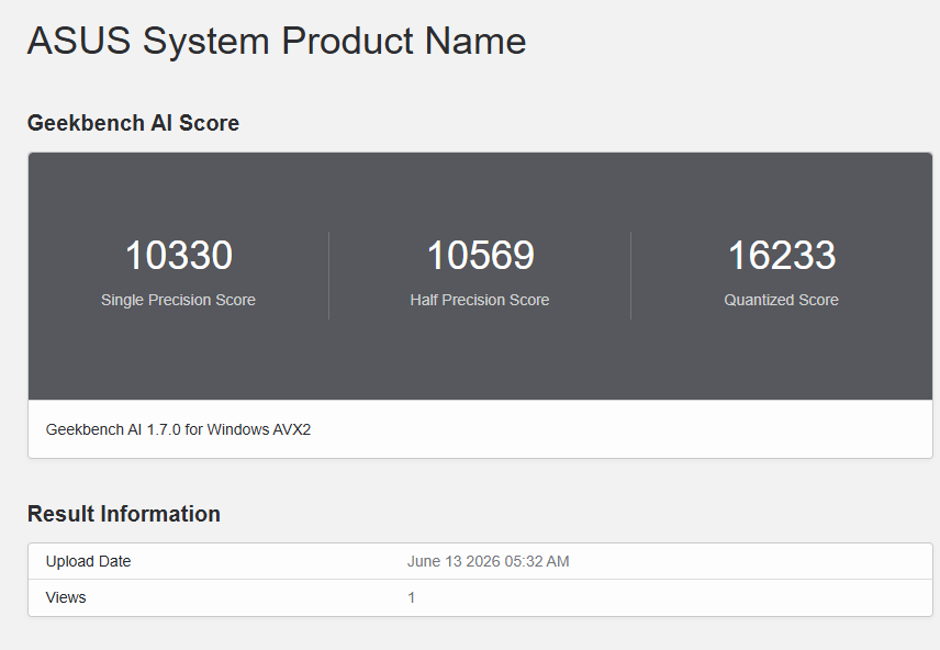Click the word ASUS in the title
Screen dimensions: 940x650
click(x=79, y=41)
